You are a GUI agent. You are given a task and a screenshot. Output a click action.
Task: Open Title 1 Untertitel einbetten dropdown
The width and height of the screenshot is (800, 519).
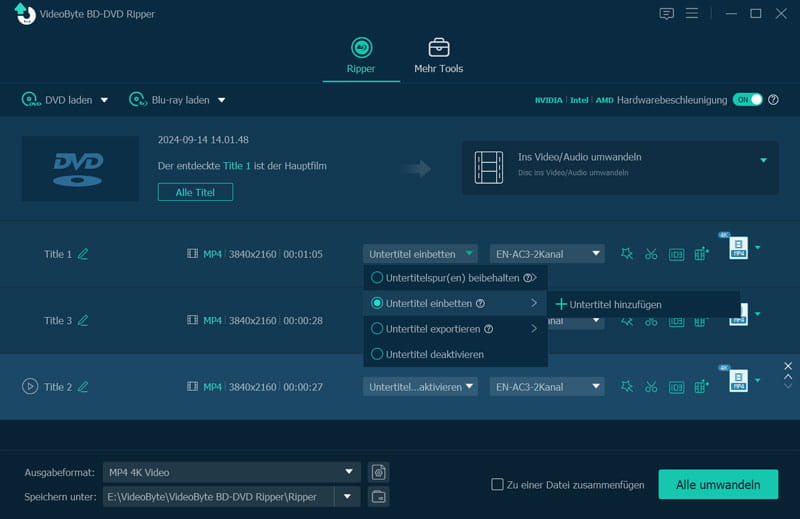point(420,254)
